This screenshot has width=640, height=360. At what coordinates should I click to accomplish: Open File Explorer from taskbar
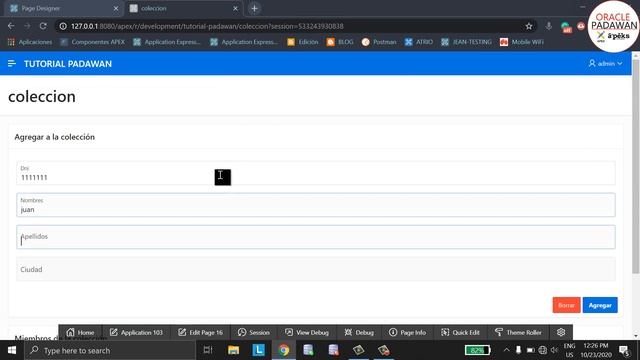point(233,350)
